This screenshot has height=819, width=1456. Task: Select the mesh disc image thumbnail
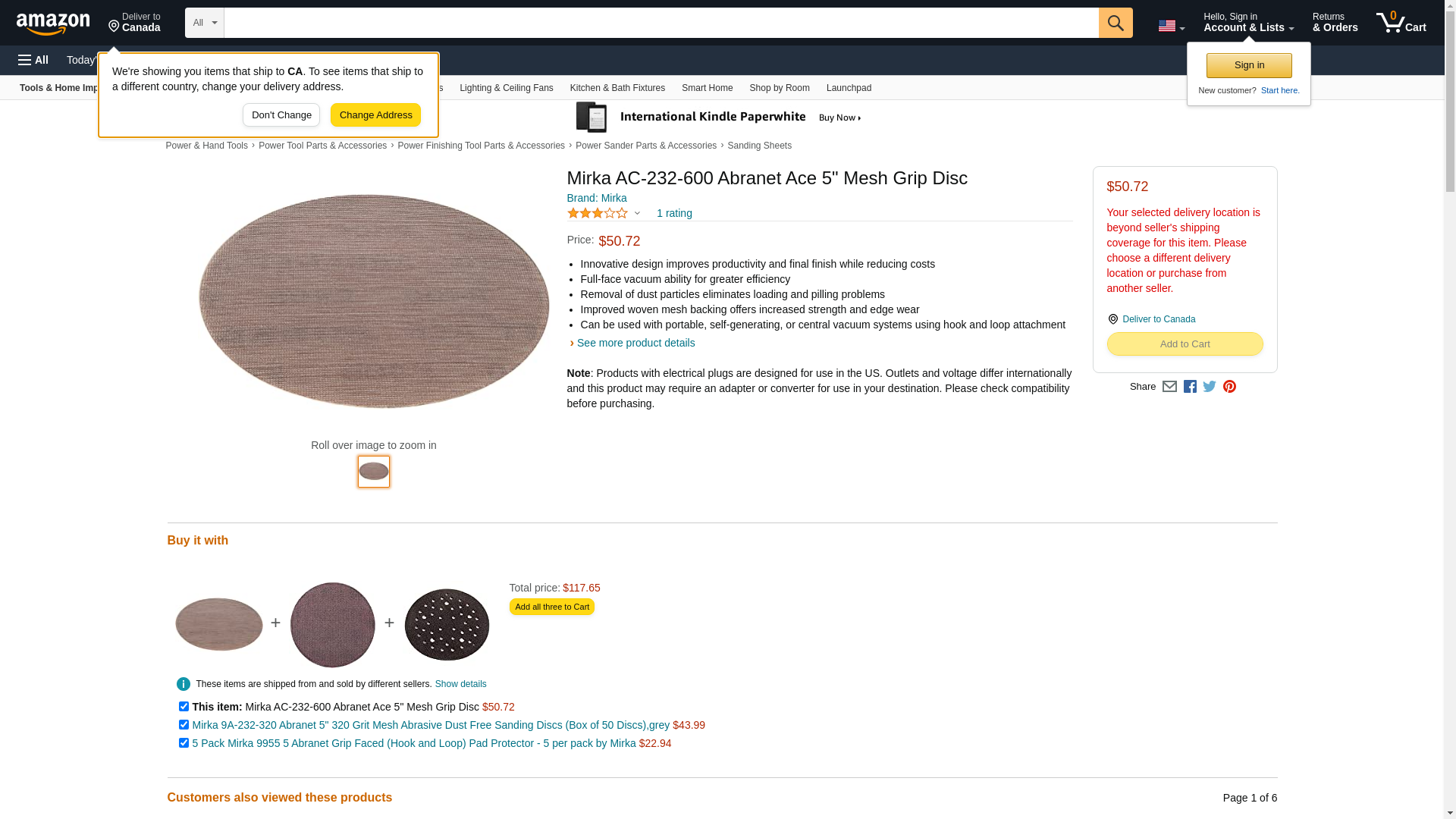[x=374, y=472]
